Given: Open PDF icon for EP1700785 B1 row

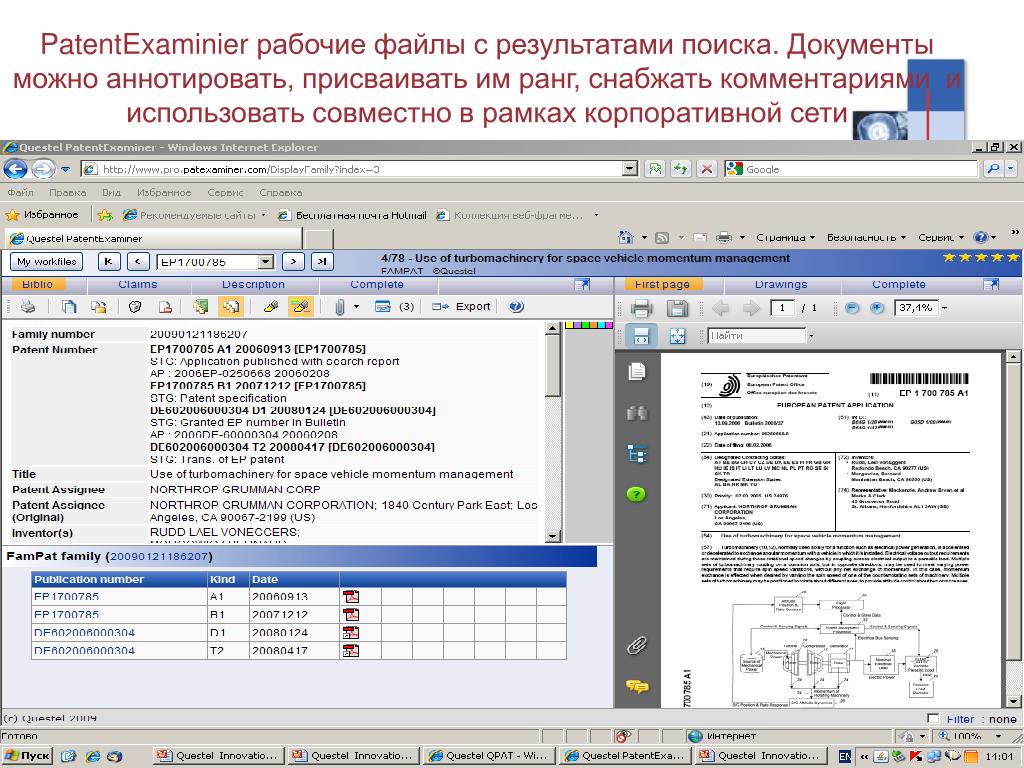Looking at the screenshot, I should pos(351,615).
